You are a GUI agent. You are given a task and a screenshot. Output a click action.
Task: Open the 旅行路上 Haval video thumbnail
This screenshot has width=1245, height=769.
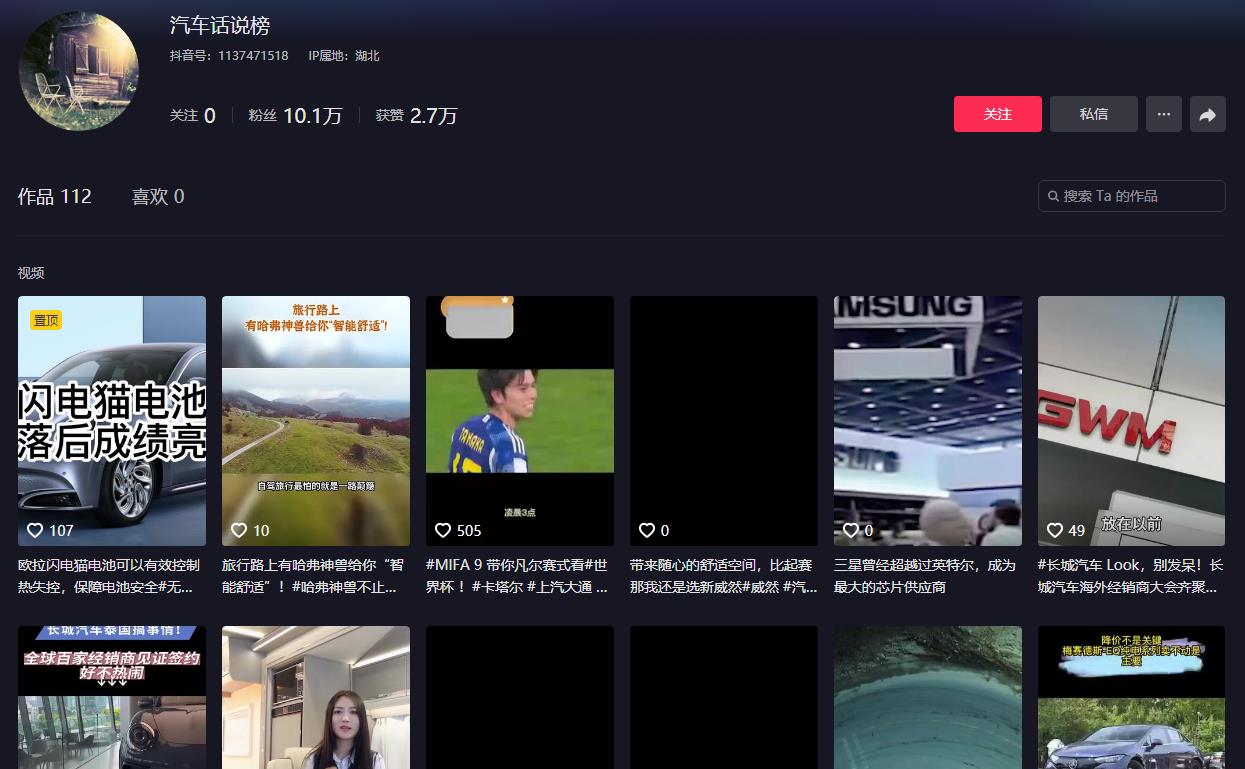click(x=316, y=421)
